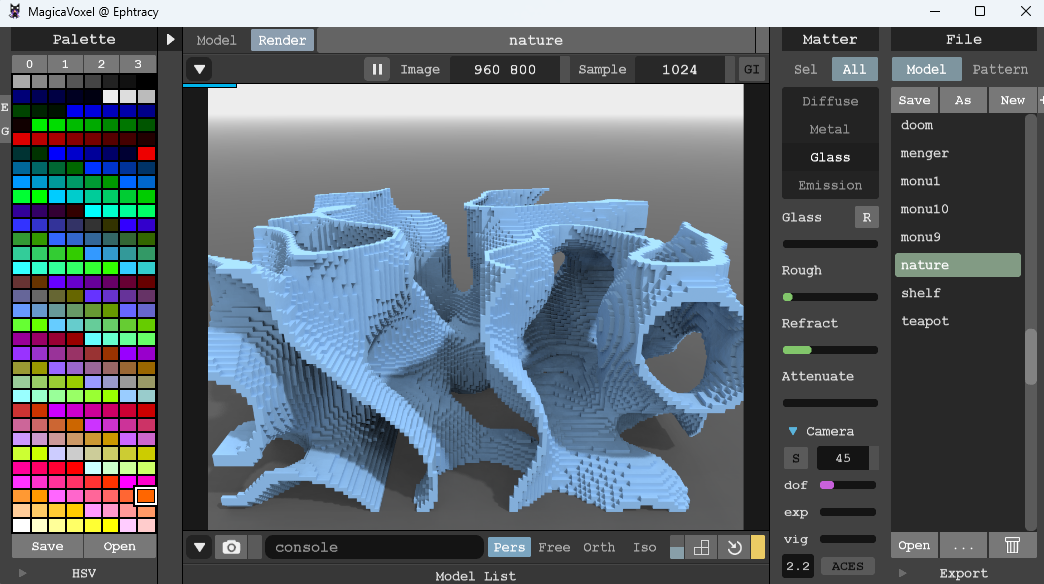
Task: Click the grid display icon in bottom toolbar
Action: pyautogui.click(x=702, y=547)
